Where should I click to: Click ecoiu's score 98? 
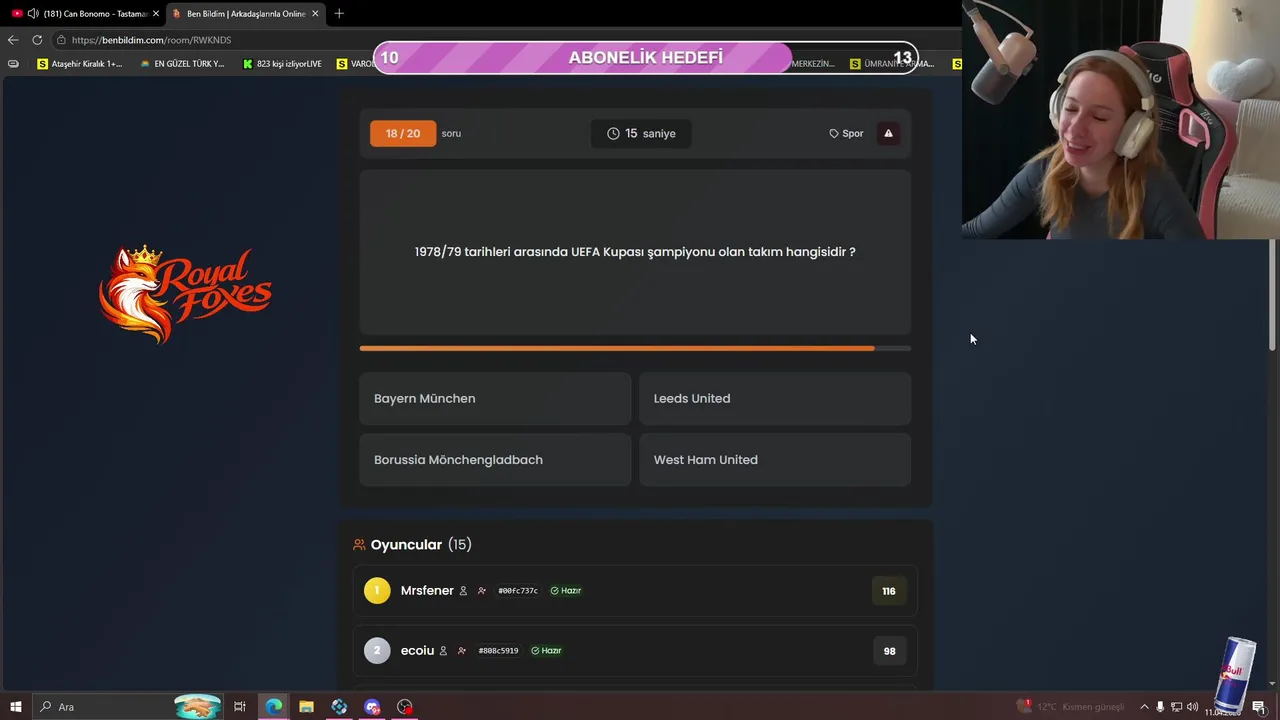click(889, 651)
